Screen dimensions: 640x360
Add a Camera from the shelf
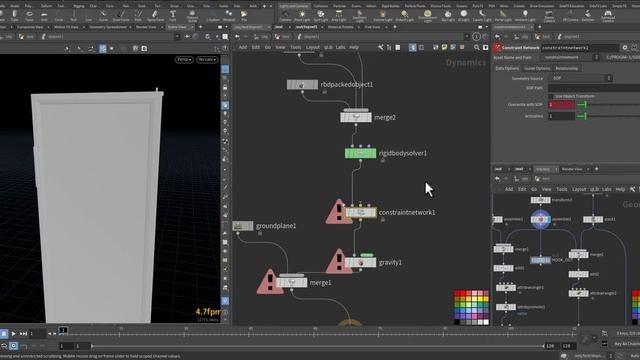[x=285, y=16]
